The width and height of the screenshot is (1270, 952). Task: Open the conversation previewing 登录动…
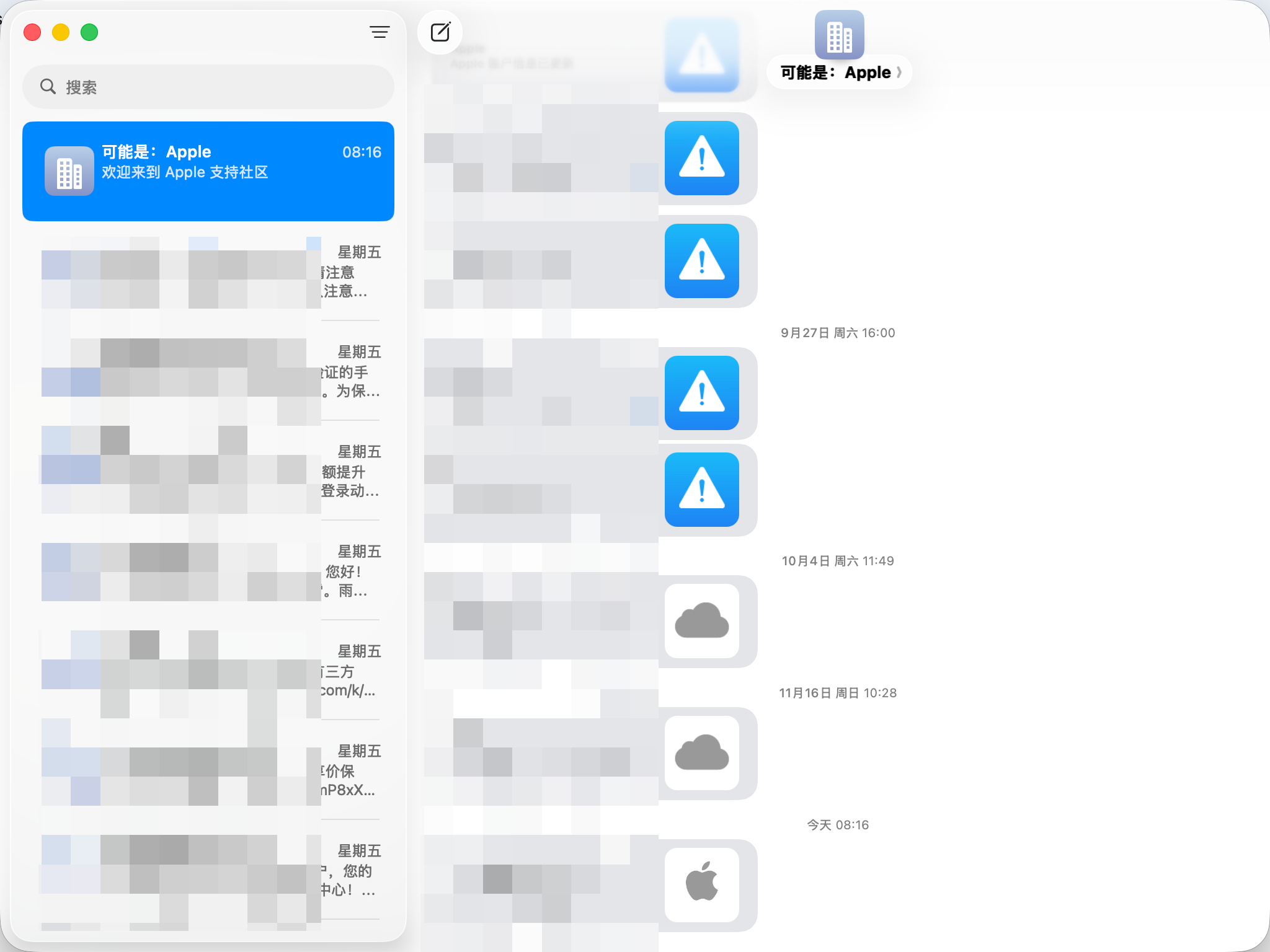[208, 472]
